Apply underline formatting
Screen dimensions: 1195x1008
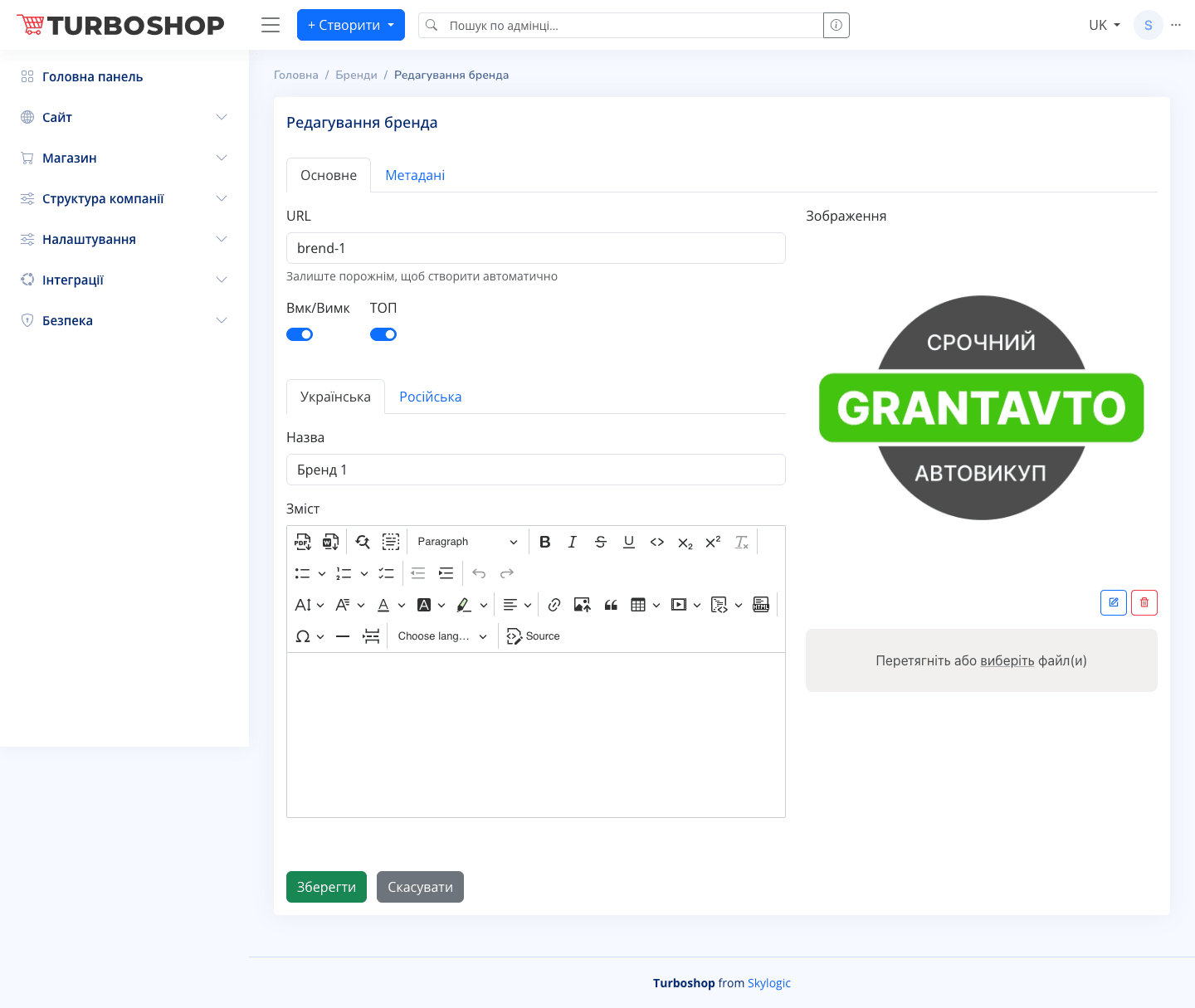coord(629,542)
